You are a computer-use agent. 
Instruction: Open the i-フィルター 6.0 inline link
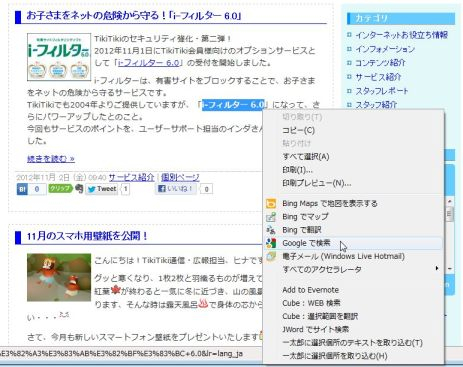149,63
